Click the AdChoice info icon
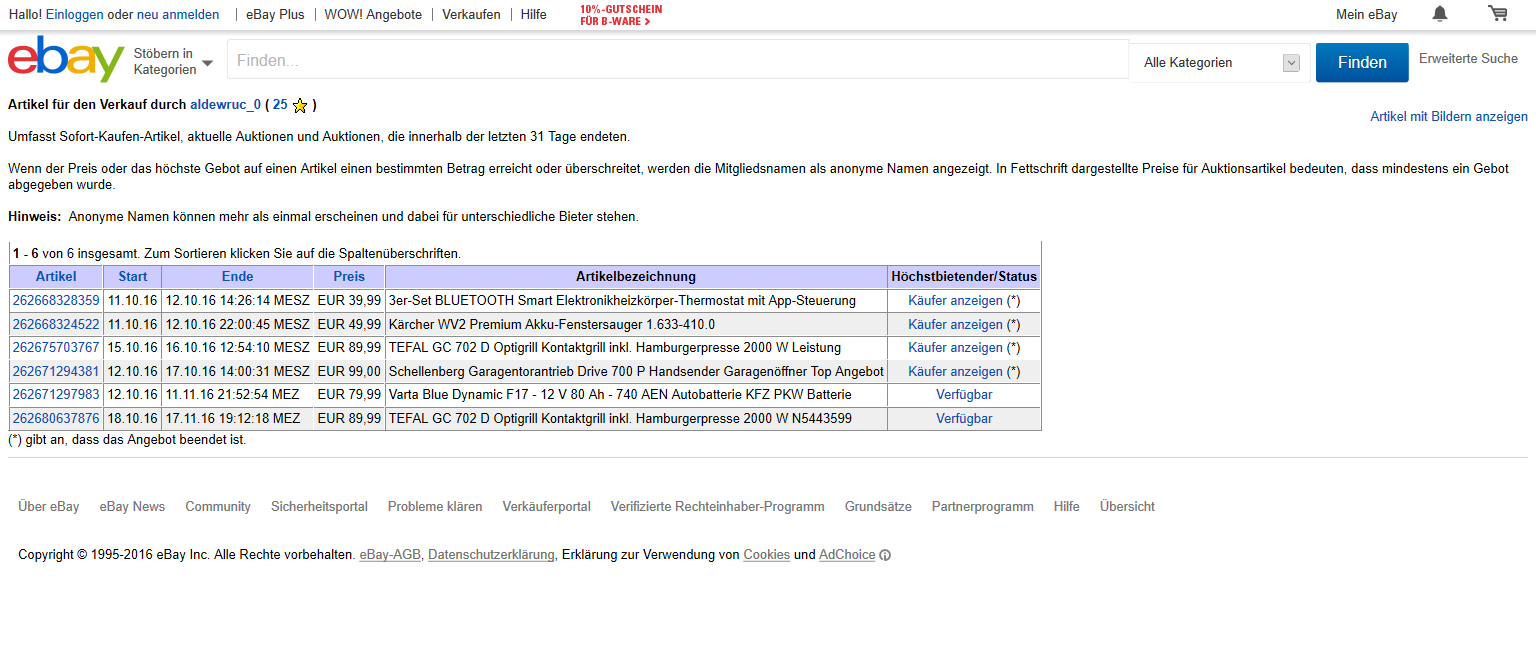1536x654 pixels. coord(885,555)
